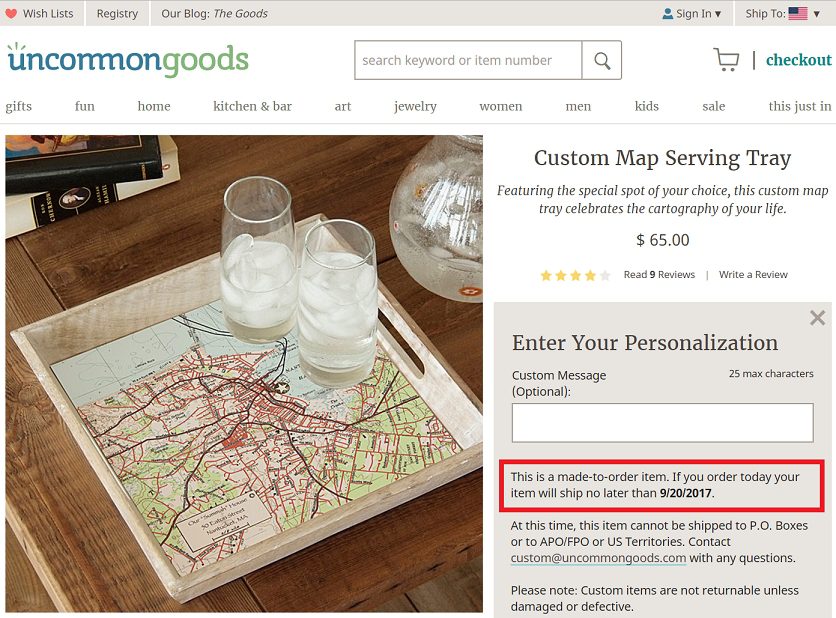Click Write a Review link
Image resolution: width=836 pixels, height=618 pixels.
click(x=753, y=275)
